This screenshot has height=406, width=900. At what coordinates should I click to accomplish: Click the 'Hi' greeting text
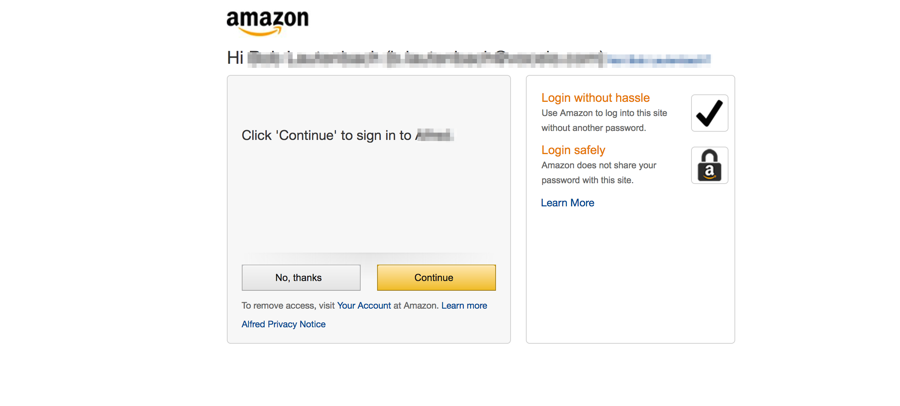(x=235, y=58)
